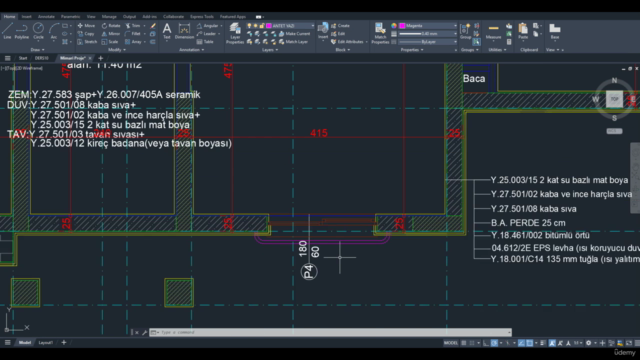Activate the Copy command
The width and height of the screenshot is (640, 360).
86,34
